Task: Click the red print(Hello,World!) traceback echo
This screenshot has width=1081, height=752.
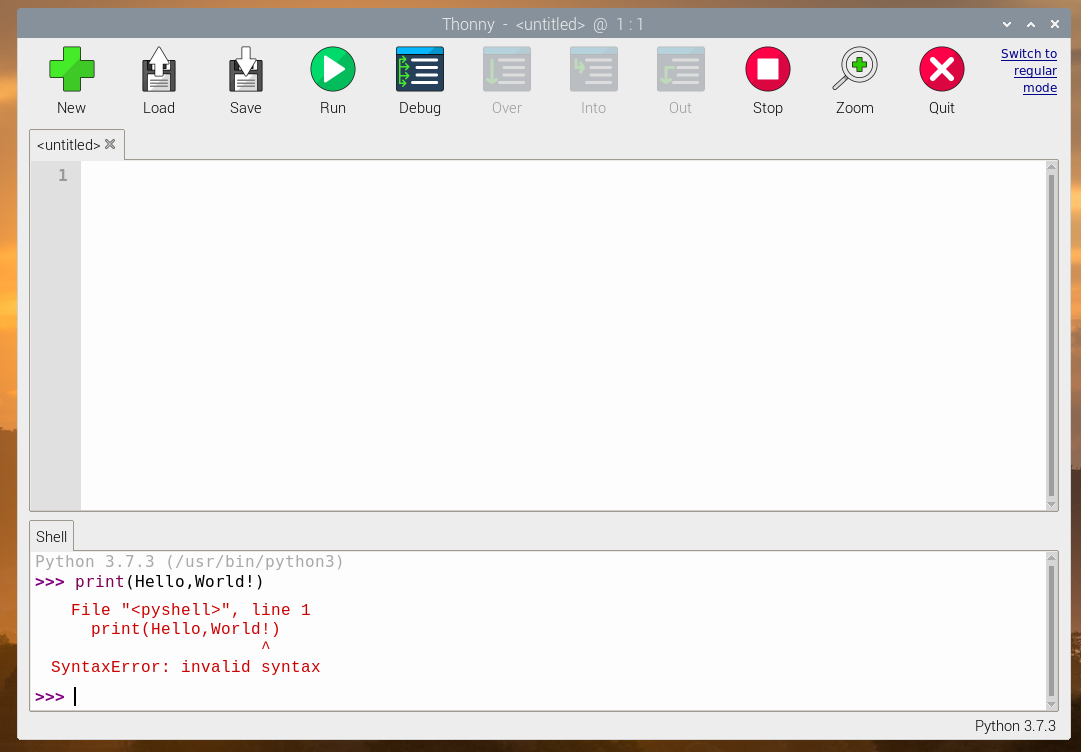Action: [185, 629]
